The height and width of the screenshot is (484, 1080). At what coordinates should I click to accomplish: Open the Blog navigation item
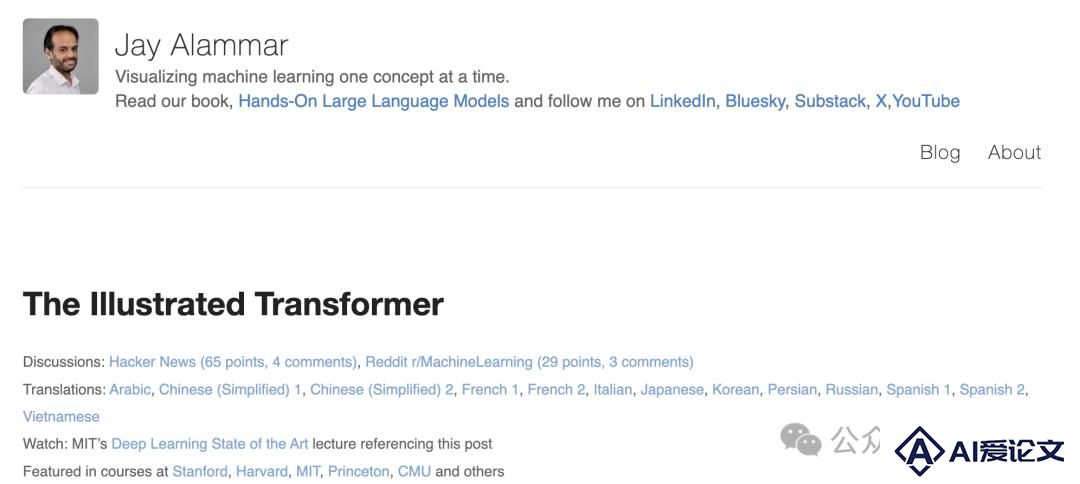[x=939, y=152]
